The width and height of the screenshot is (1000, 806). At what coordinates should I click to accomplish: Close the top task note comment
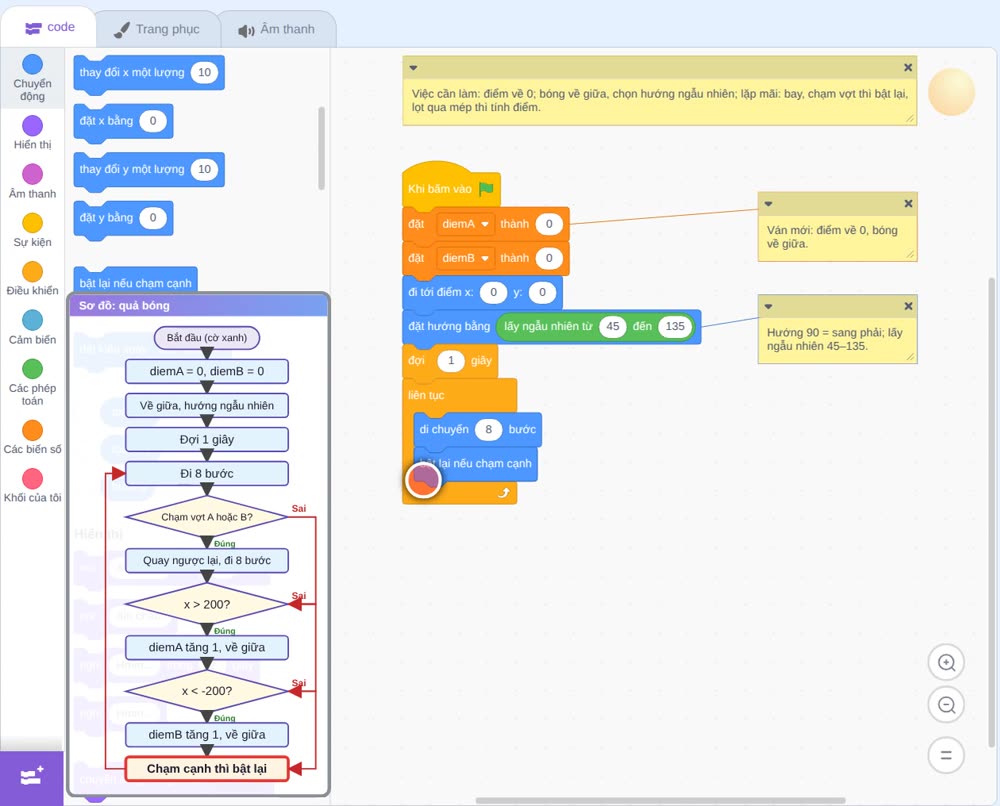908,68
